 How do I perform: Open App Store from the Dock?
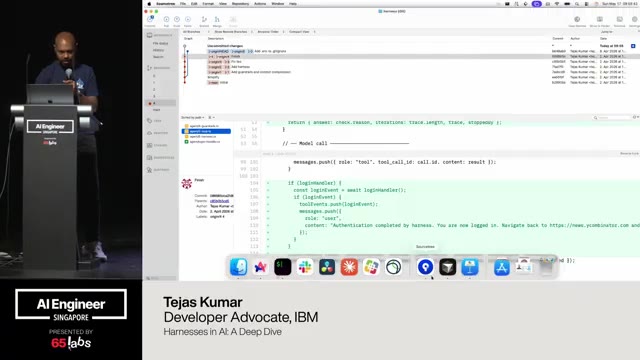[501, 267]
